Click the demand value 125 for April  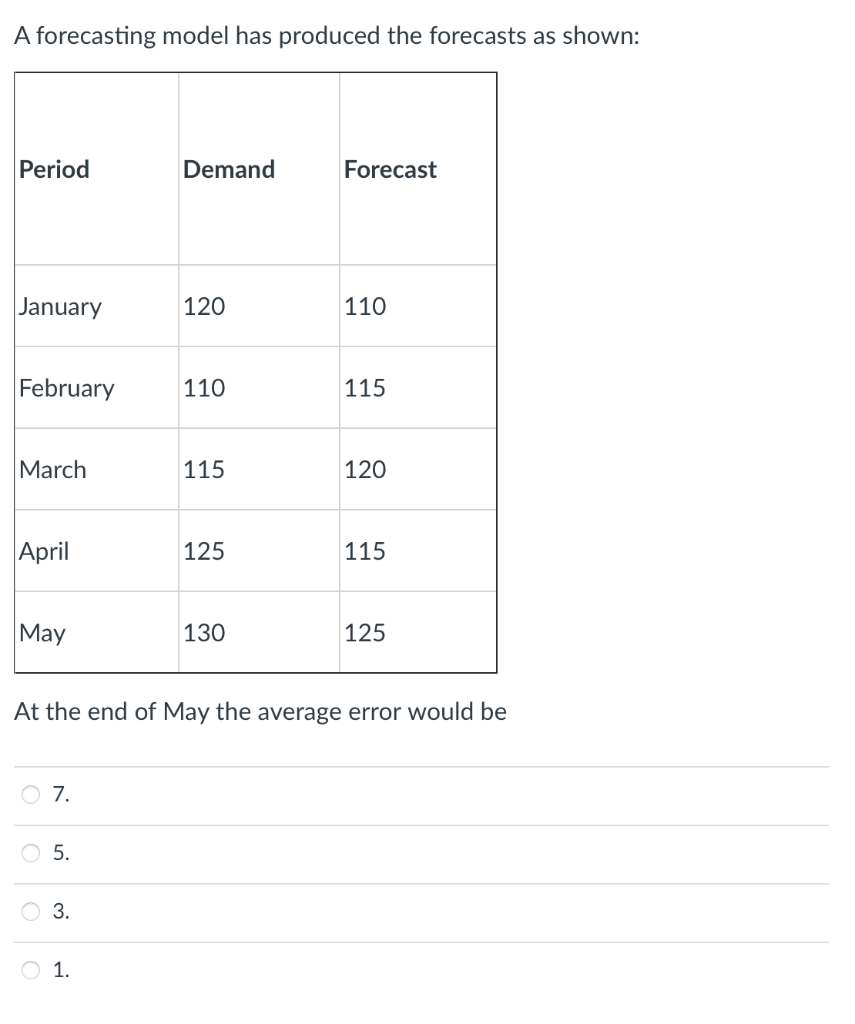click(x=204, y=550)
